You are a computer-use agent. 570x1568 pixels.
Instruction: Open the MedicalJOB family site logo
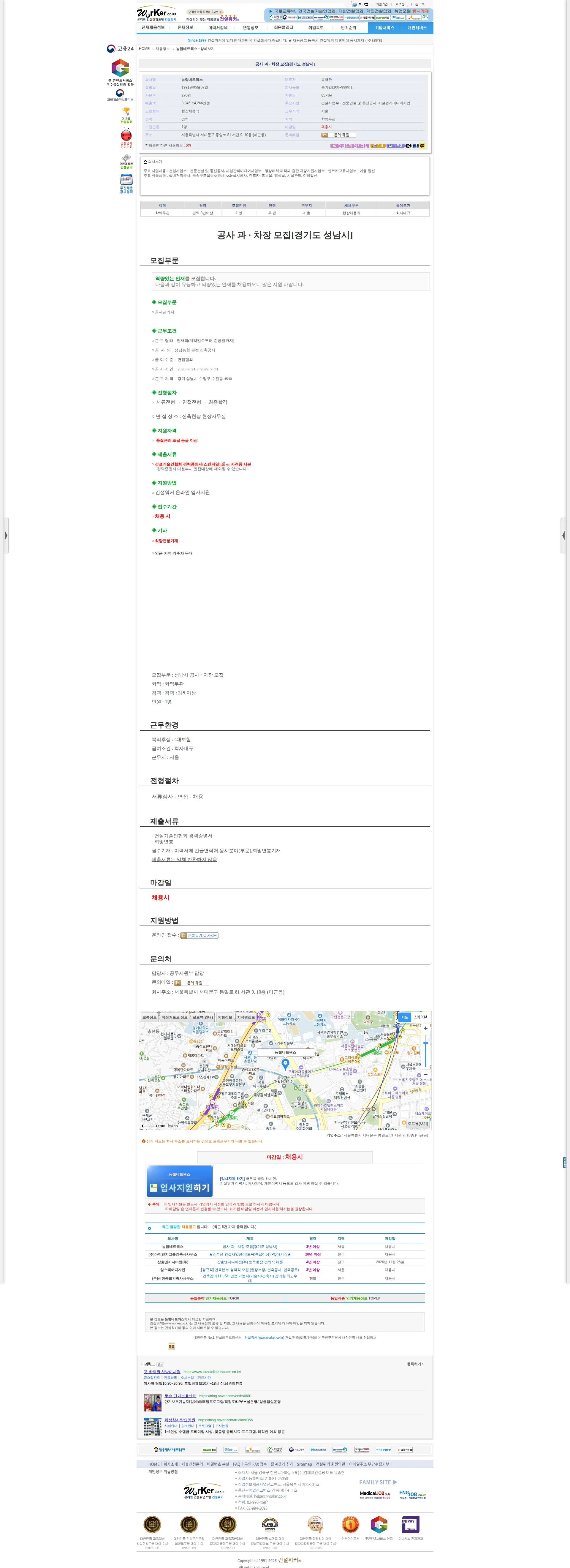375,1494
